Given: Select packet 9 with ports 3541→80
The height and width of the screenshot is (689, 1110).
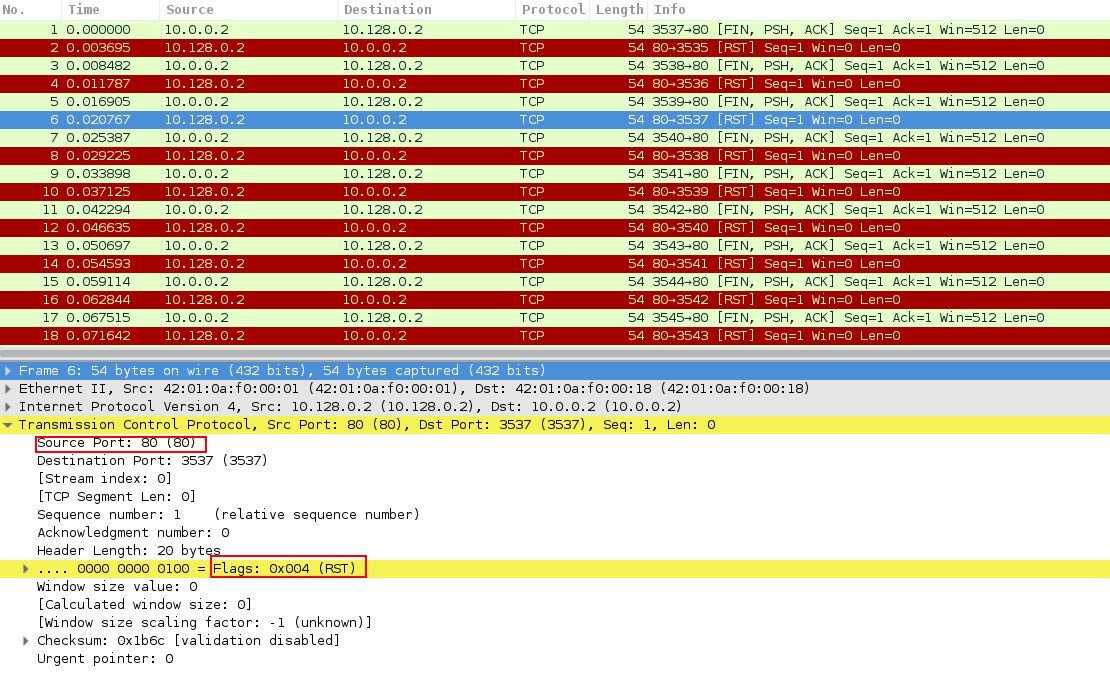Looking at the screenshot, I should [555, 174].
